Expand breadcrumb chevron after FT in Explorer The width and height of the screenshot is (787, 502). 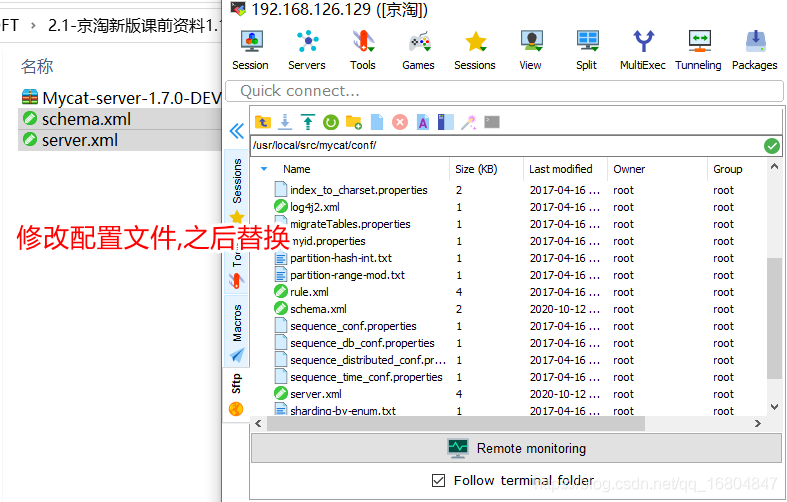[x=33, y=25]
